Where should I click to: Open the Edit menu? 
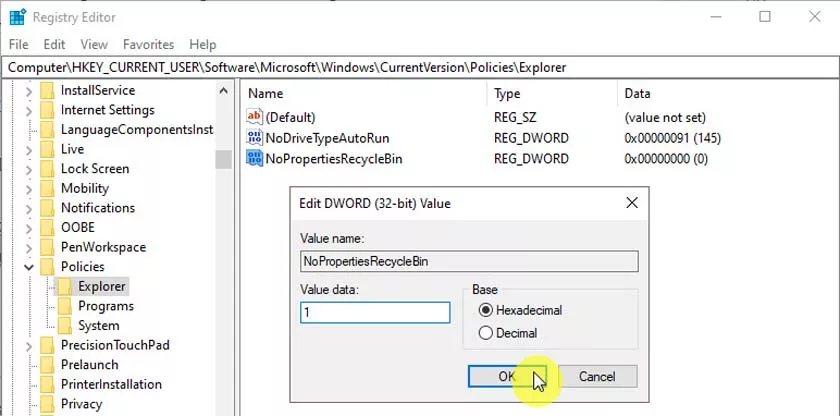coord(54,44)
